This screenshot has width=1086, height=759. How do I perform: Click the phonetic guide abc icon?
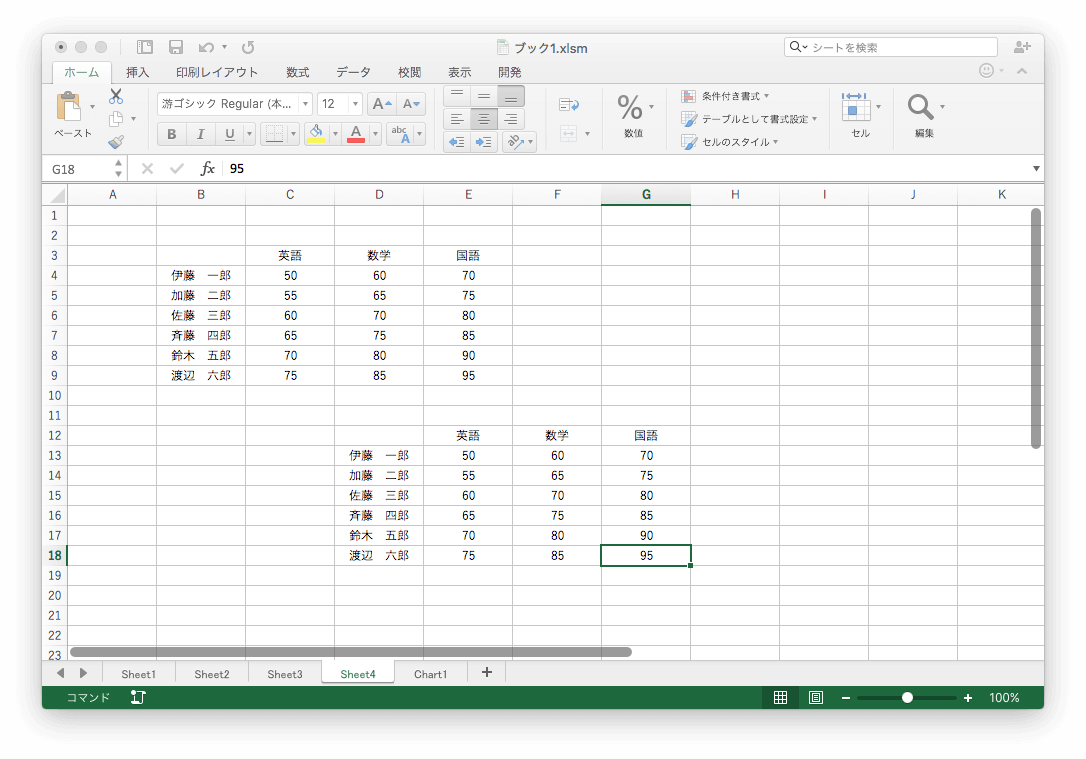[400, 134]
